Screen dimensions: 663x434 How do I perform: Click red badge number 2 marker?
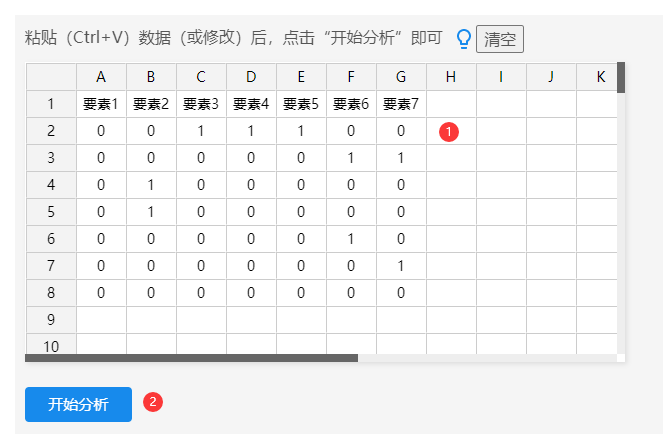pos(153,402)
